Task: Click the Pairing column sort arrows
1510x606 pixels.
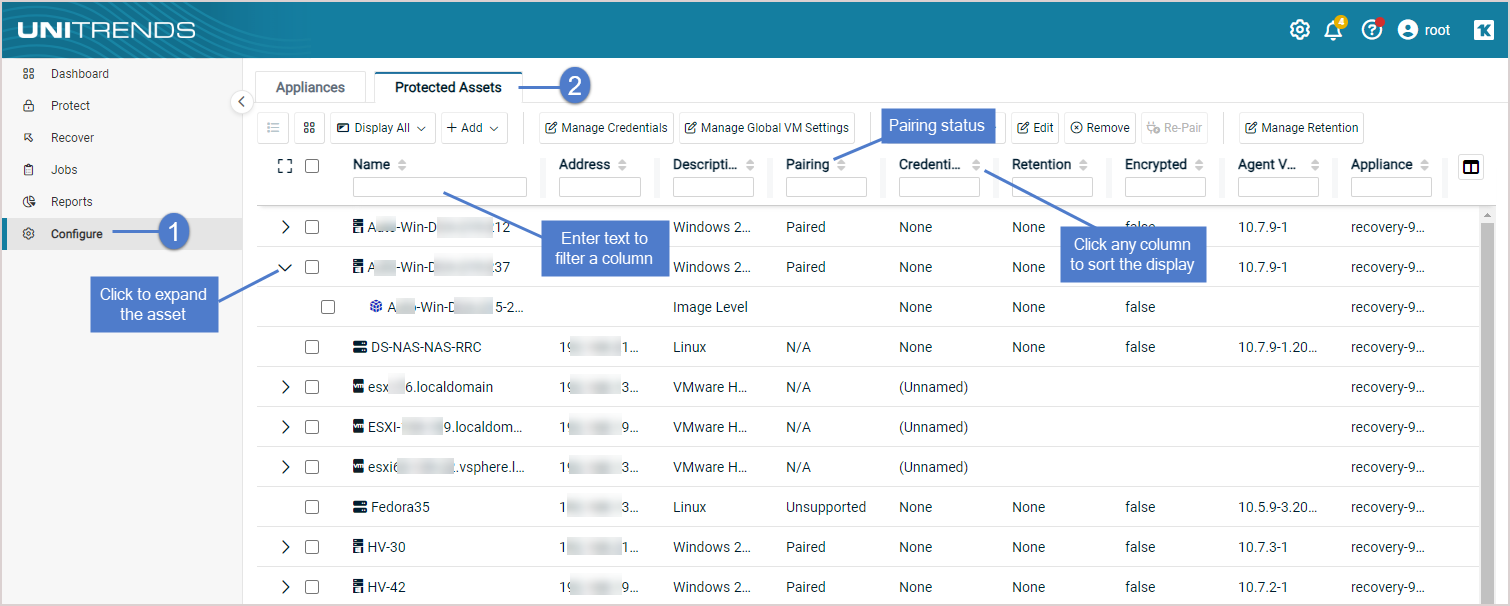Action: pyautogui.click(x=841, y=165)
